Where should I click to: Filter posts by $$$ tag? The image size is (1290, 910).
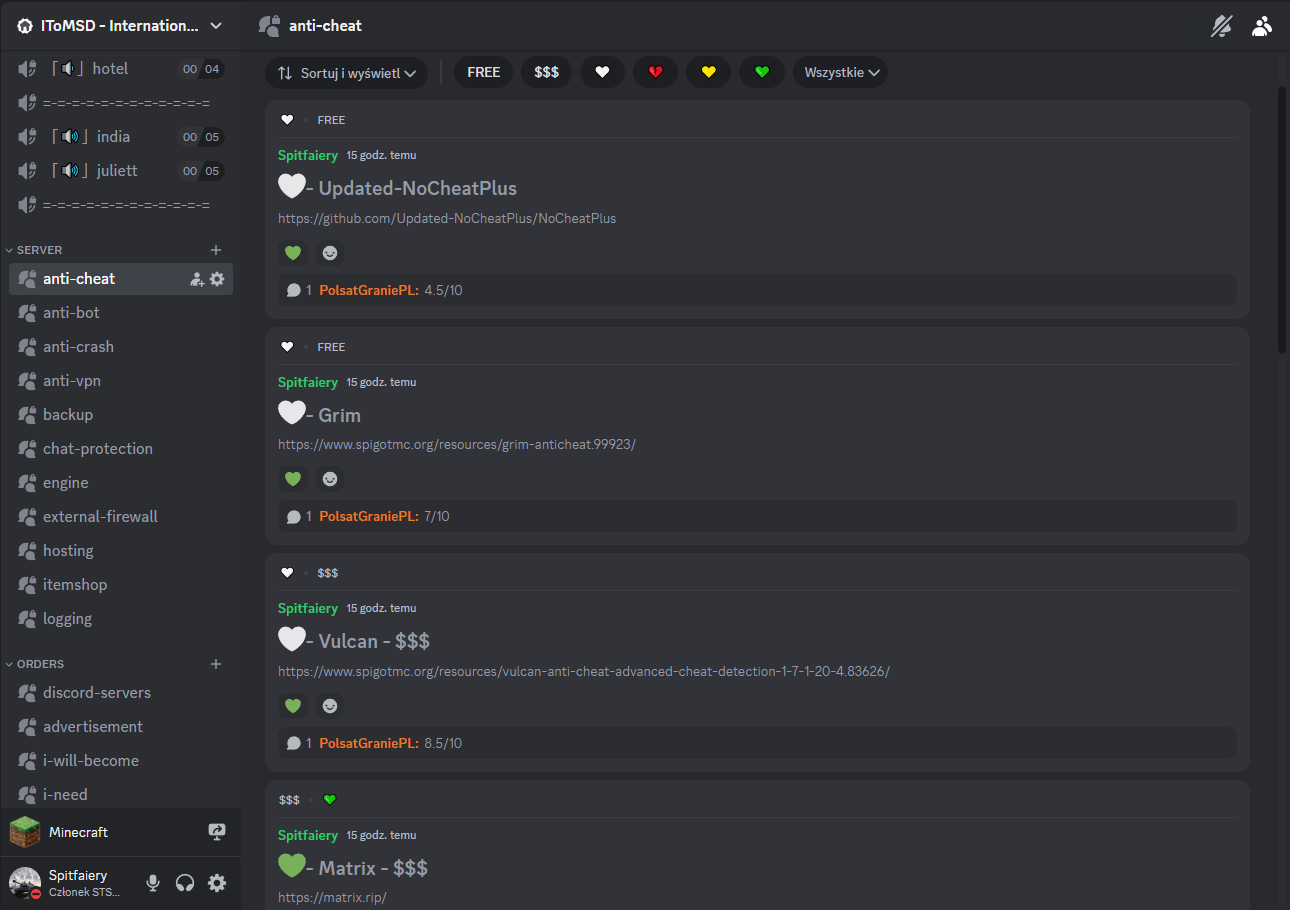[x=547, y=72]
